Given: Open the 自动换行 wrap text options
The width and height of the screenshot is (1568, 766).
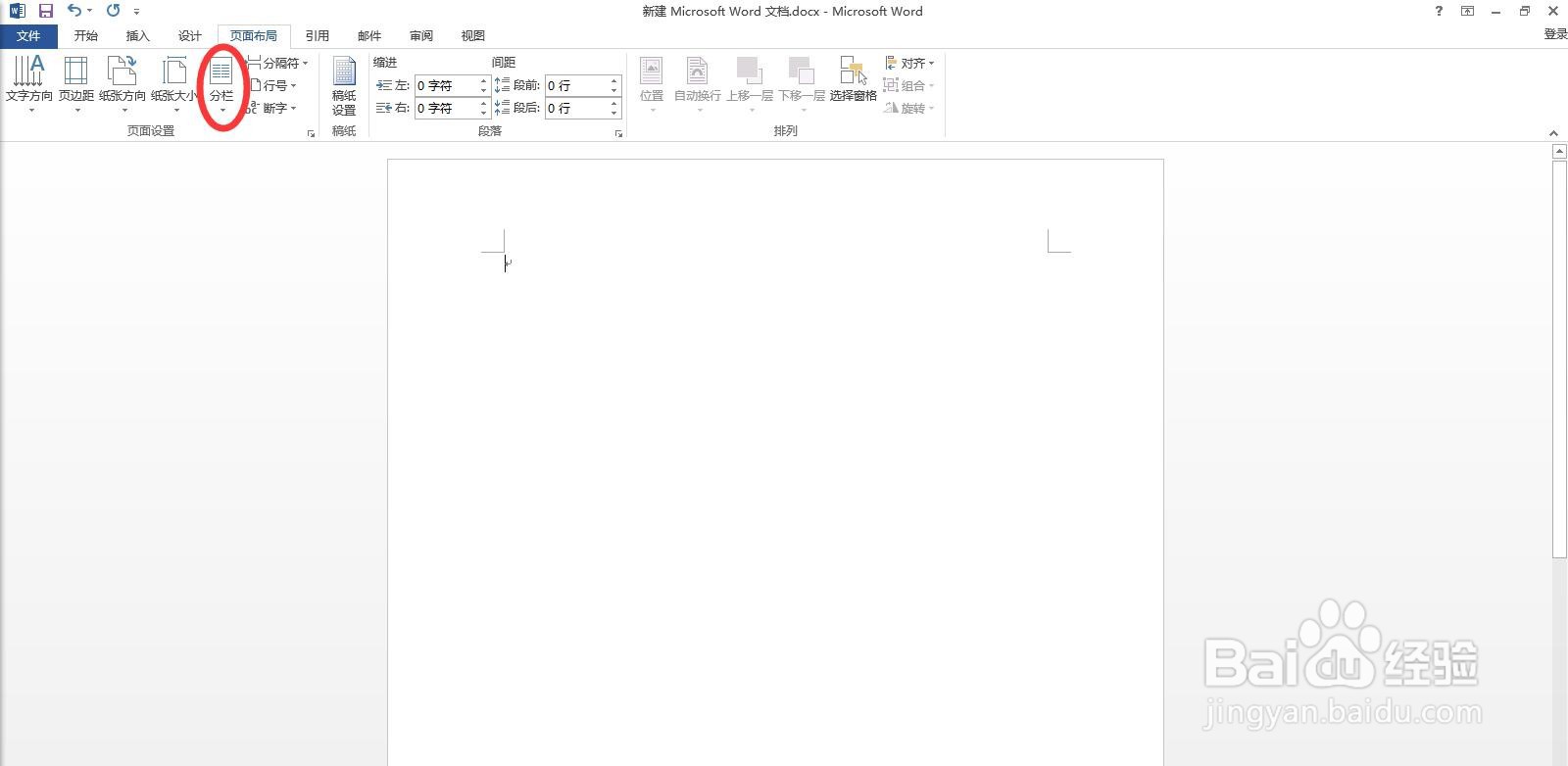Looking at the screenshot, I should coord(698,84).
